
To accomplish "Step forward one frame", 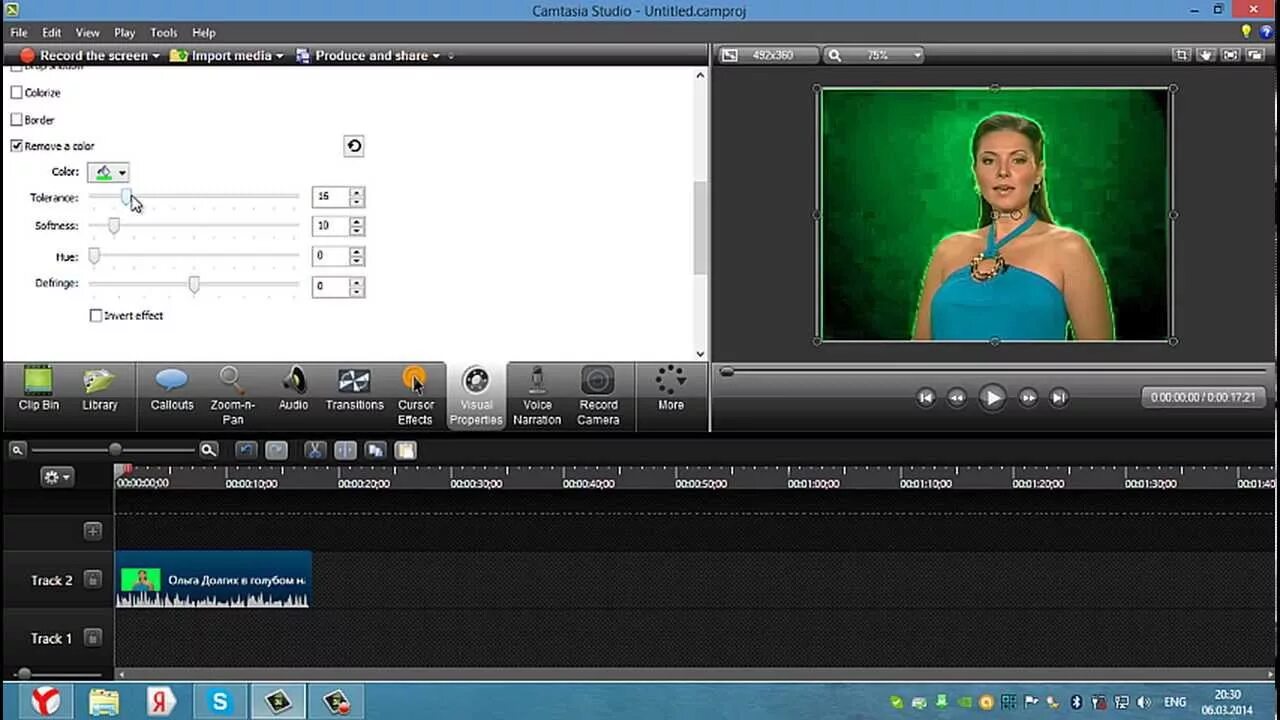I will pos(1028,397).
